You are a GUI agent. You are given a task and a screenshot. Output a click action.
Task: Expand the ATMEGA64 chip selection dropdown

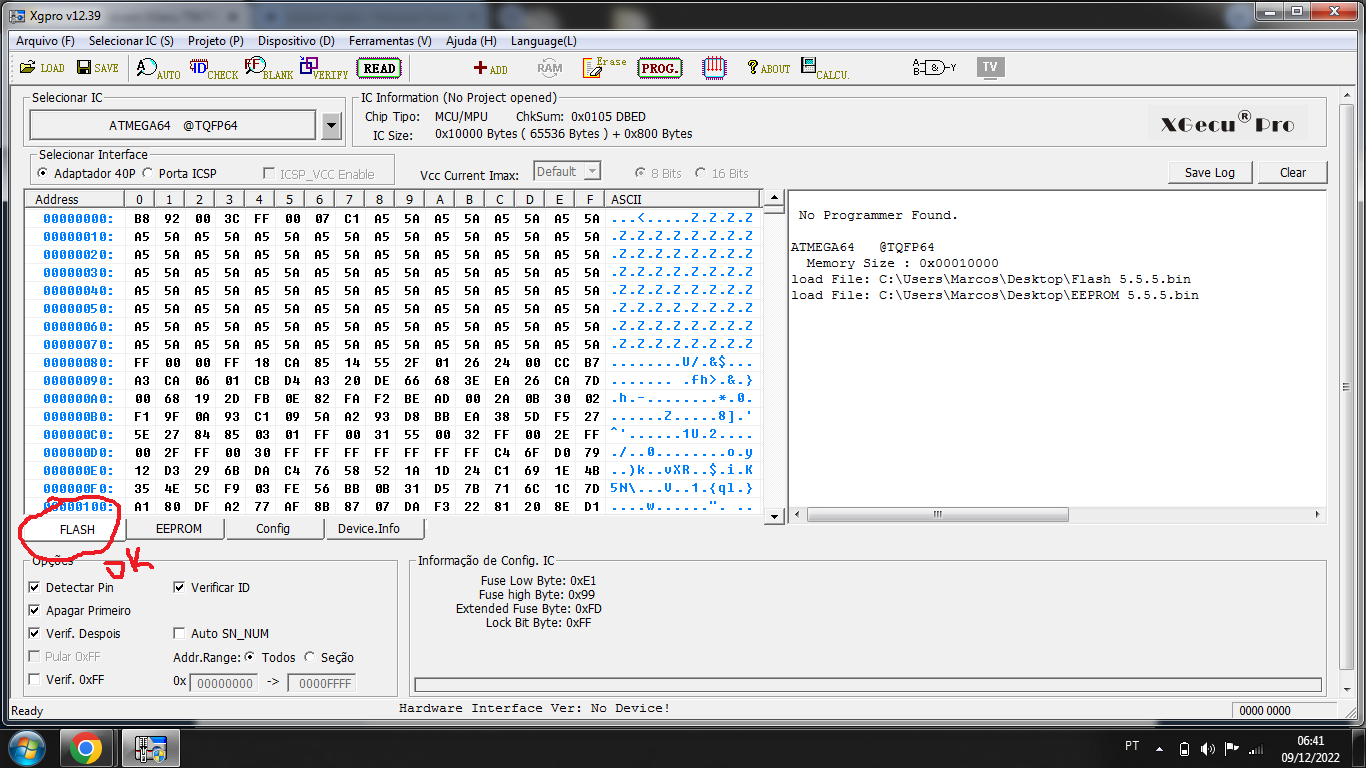click(x=333, y=126)
